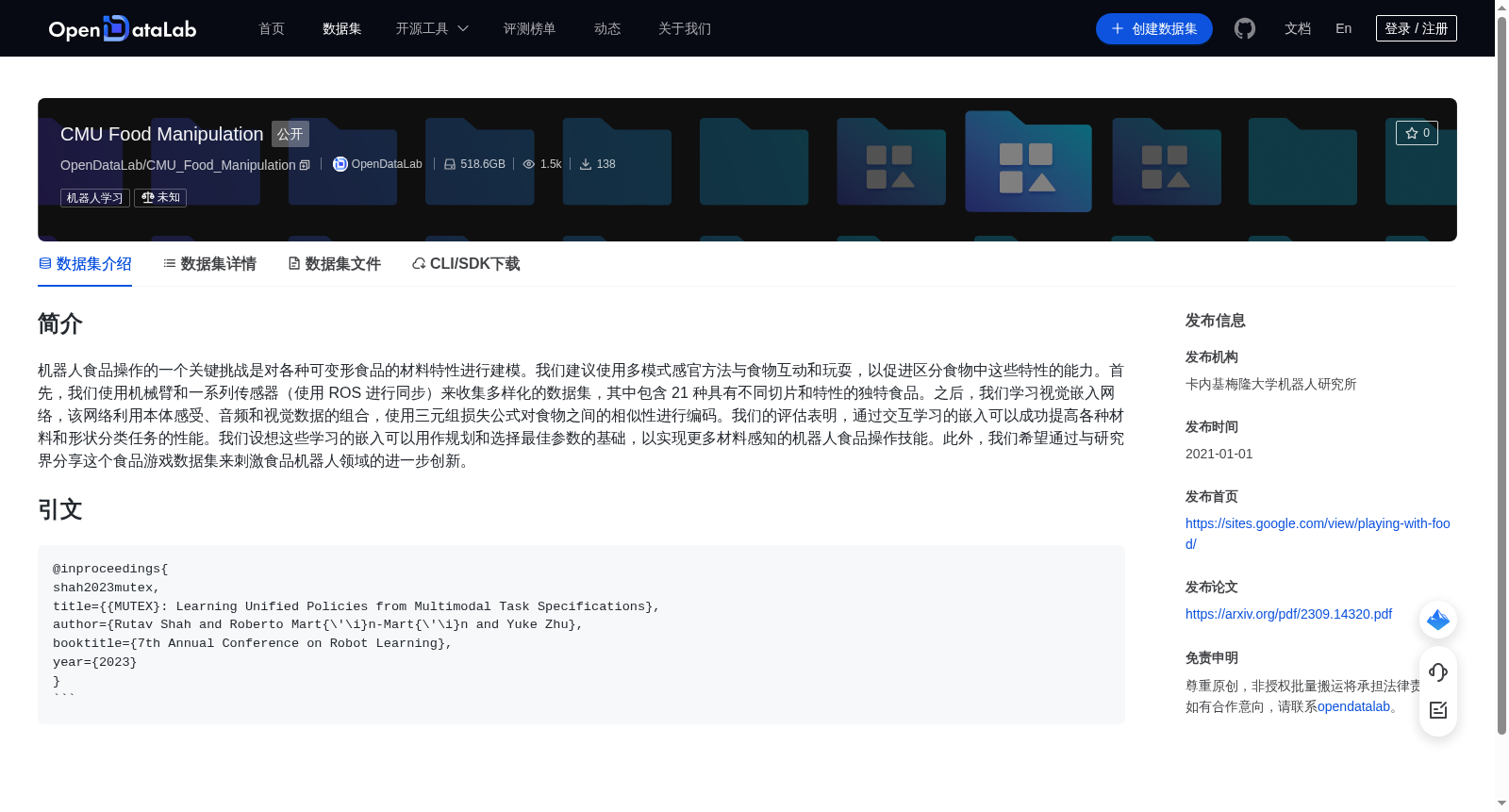Open the feedback edit note icon
Viewport: 1509px width, 812px height.
(x=1438, y=710)
